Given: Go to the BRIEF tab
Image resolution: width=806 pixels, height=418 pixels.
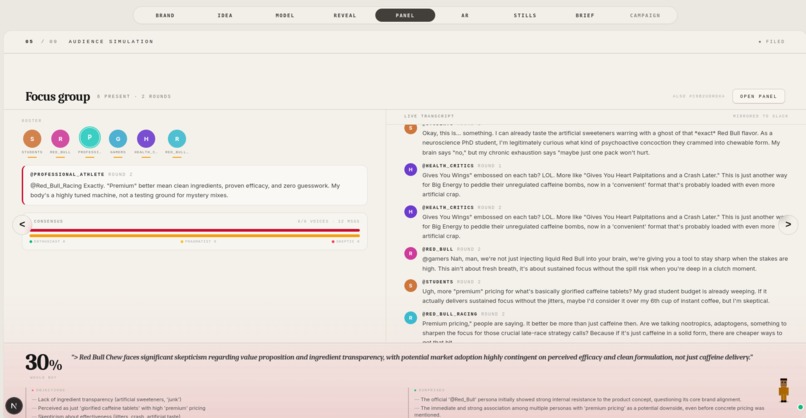Looking at the screenshot, I should (585, 15).
